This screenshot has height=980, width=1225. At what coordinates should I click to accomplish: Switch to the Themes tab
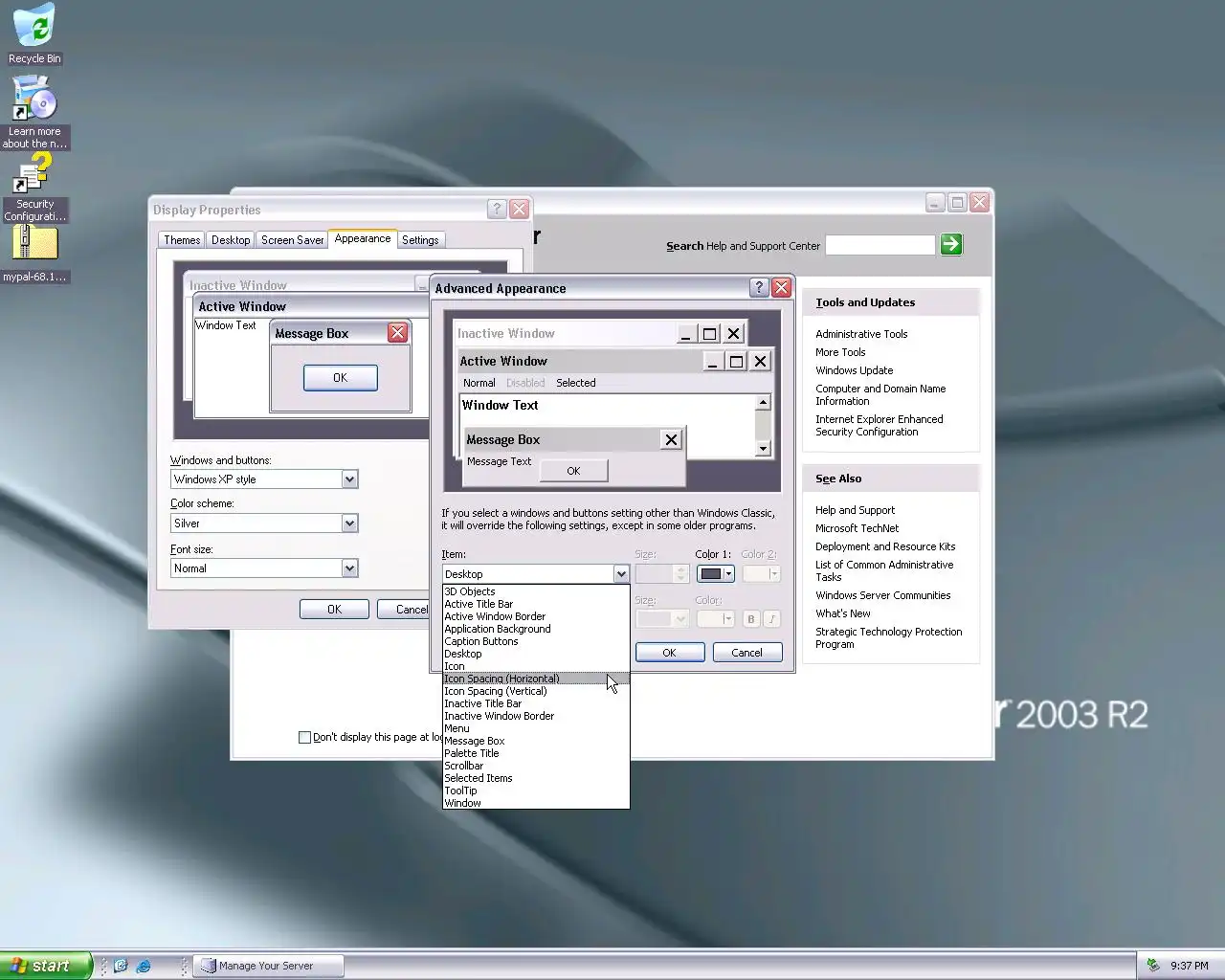[x=182, y=240]
